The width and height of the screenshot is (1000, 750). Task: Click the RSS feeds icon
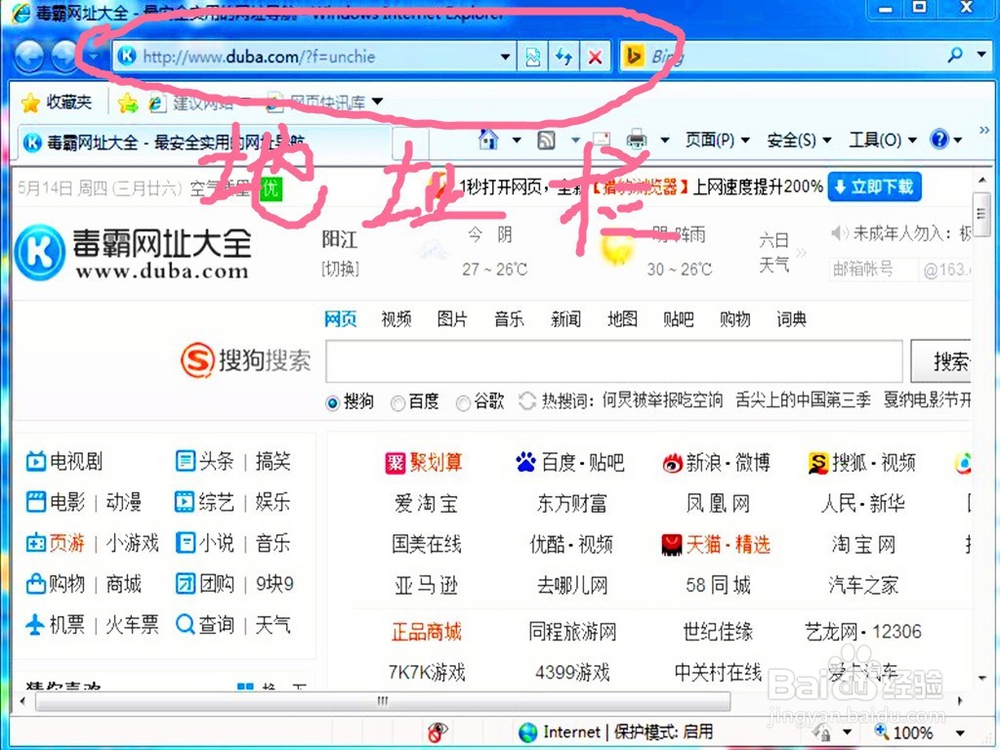(x=547, y=140)
